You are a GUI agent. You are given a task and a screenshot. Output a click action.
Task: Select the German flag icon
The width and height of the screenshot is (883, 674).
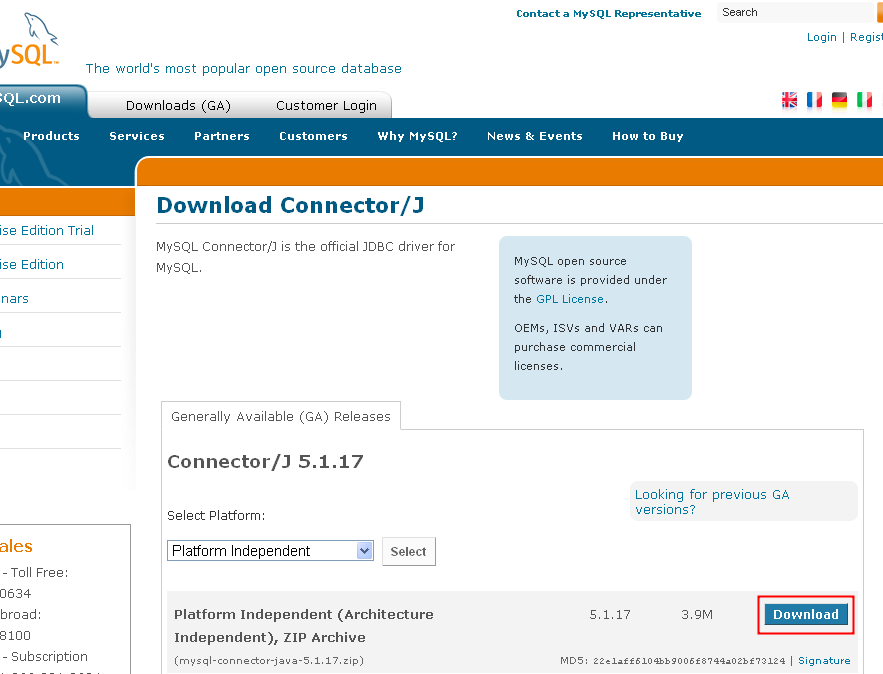pyautogui.click(x=839, y=100)
